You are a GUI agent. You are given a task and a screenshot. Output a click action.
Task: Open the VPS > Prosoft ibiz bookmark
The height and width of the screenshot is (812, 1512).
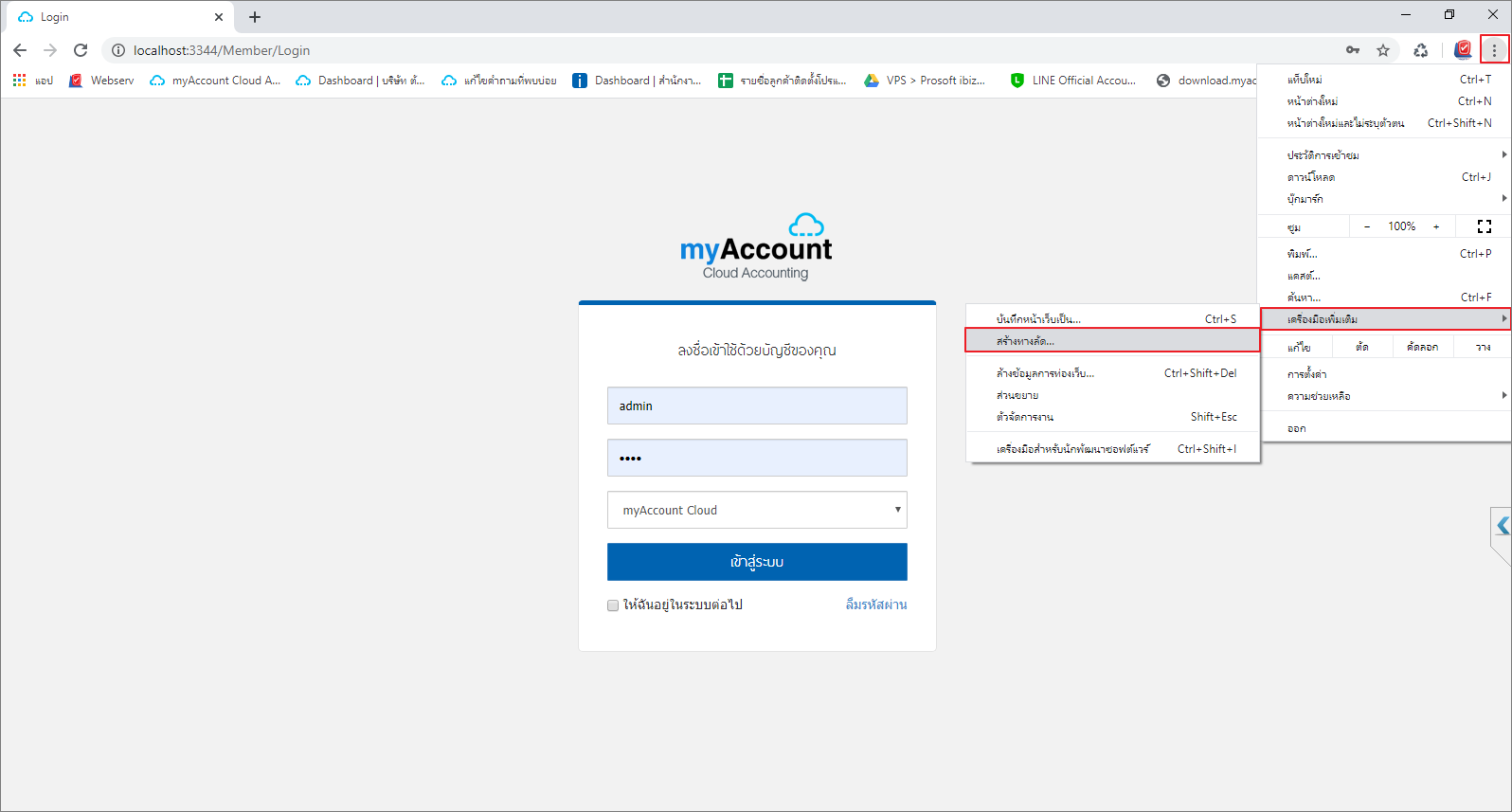click(925, 81)
